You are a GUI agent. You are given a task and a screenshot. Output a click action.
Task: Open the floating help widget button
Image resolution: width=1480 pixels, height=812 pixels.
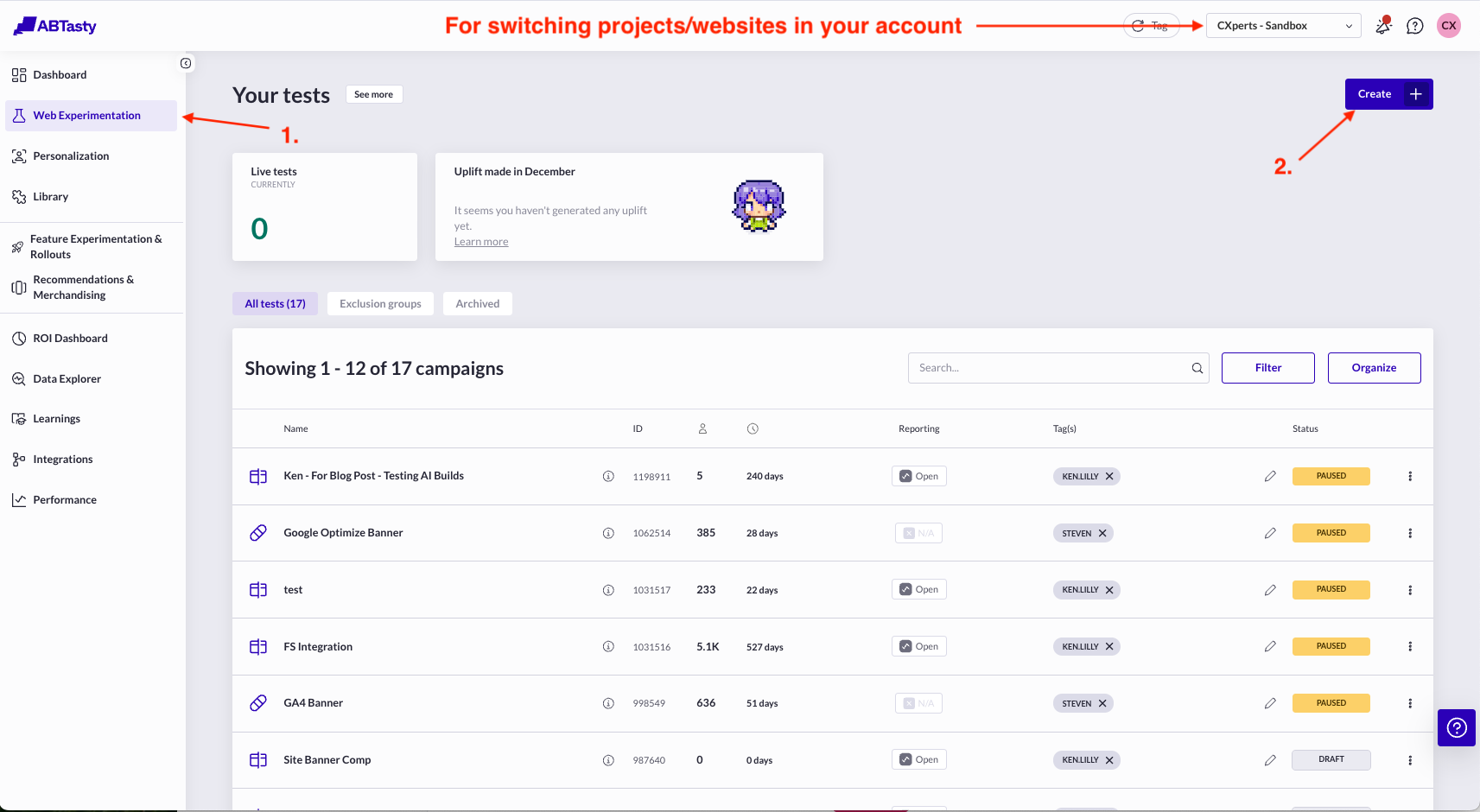(x=1457, y=728)
